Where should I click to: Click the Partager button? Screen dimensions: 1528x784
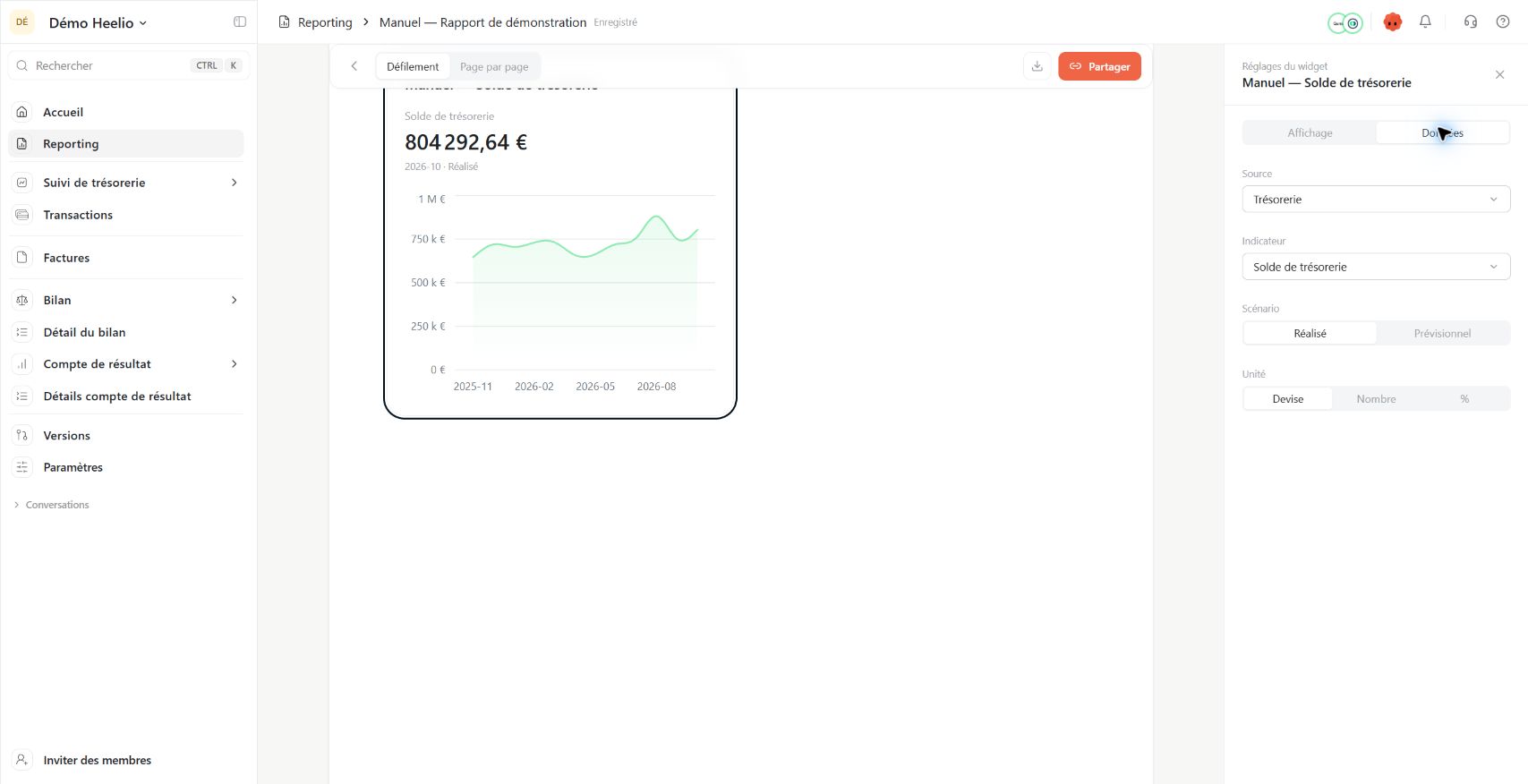(1099, 66)
